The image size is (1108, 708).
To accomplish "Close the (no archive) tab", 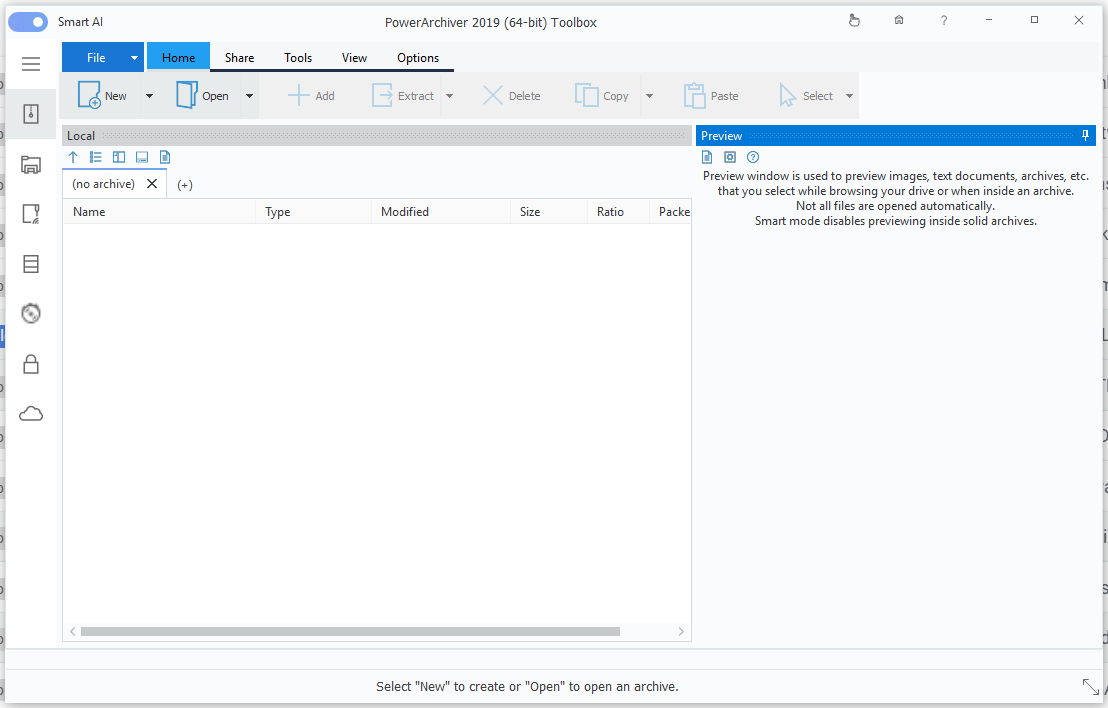I will (152, 184).
